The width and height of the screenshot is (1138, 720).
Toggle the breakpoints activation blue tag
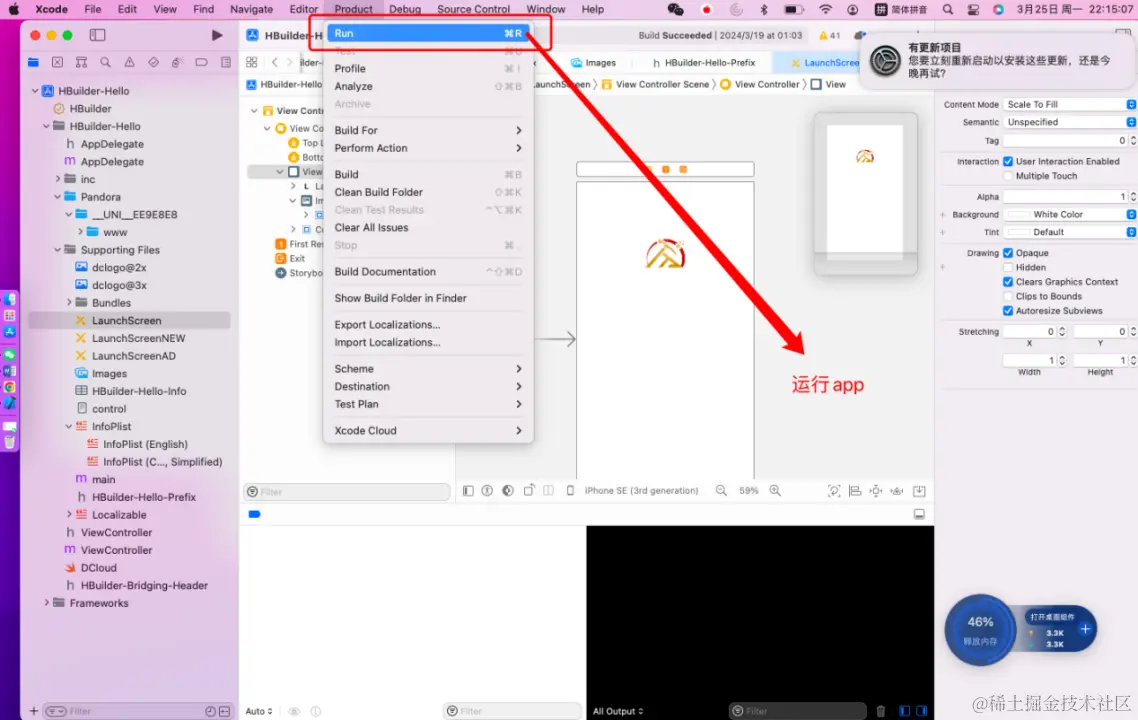254,515
